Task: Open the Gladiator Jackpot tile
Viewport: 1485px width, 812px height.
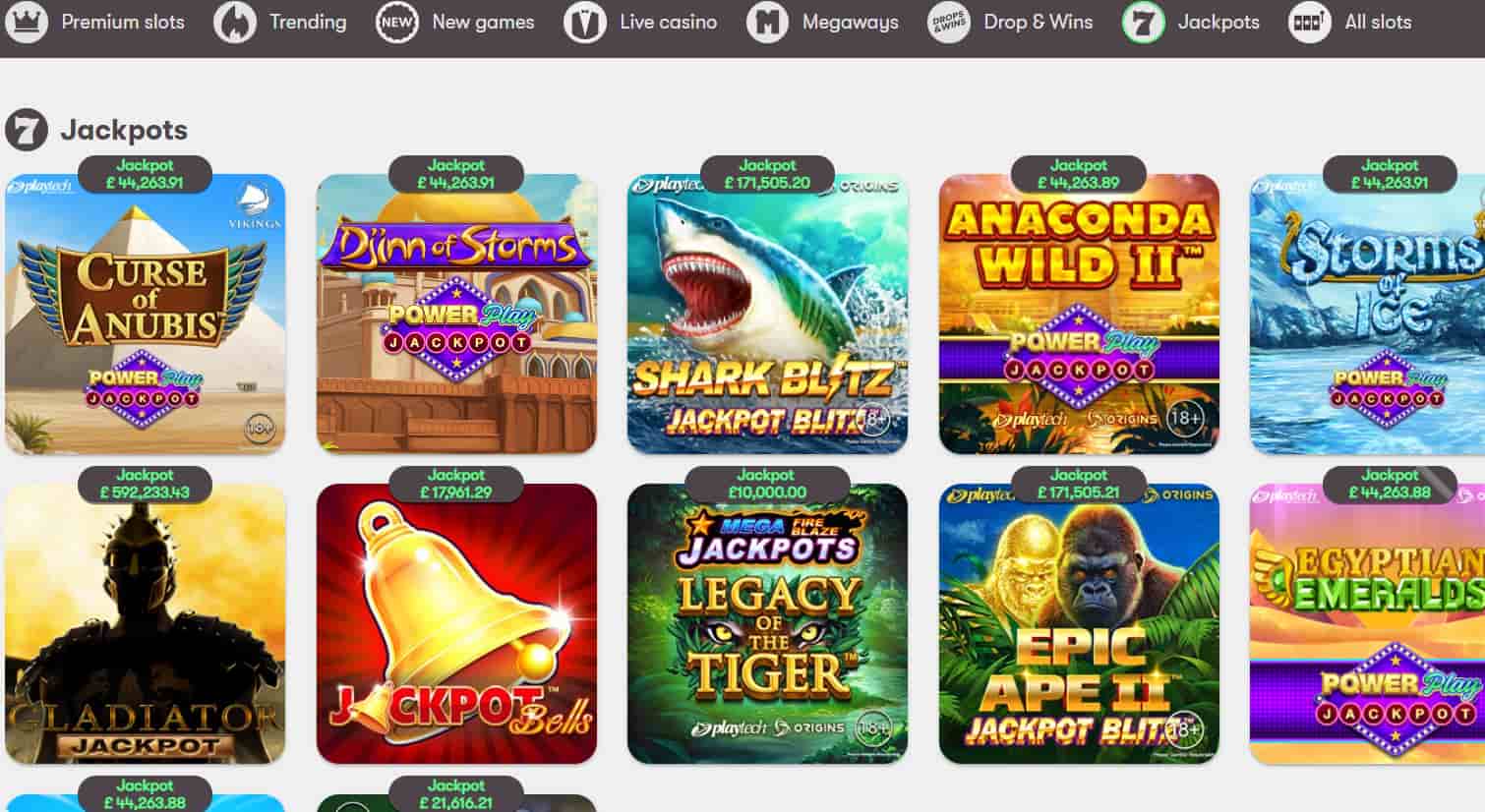Action: (146, 623)
